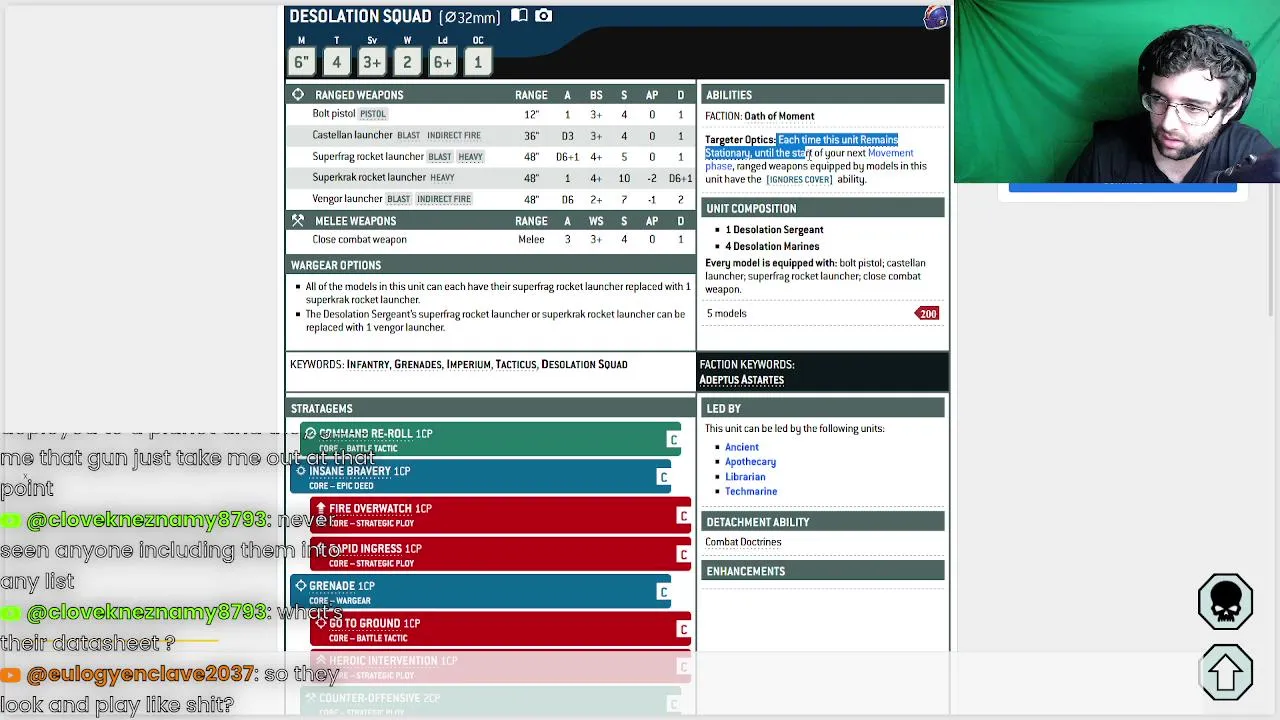Follow the Movement phase link

coord(890,153)
